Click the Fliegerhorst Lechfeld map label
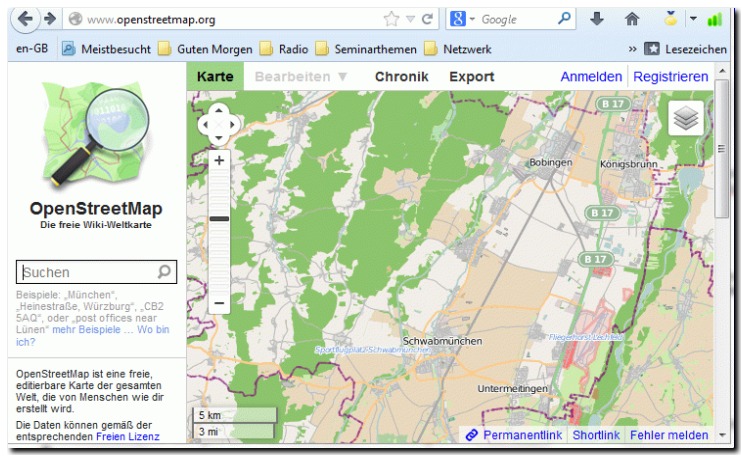Viewport: 742px width, 456px height. pyautogui.click(x=586, y=337)
